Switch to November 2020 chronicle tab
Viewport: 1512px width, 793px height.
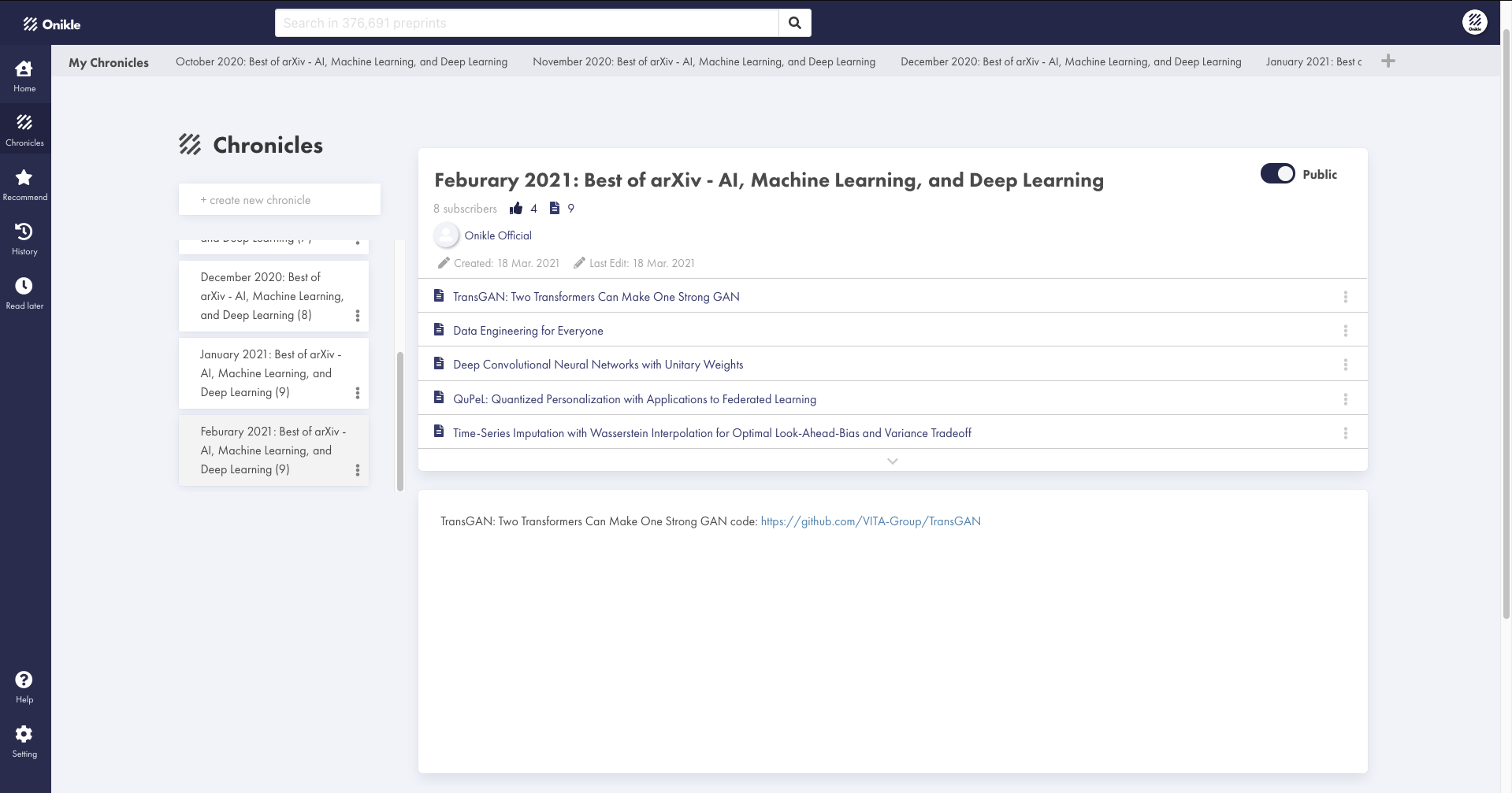pos(704,61)
